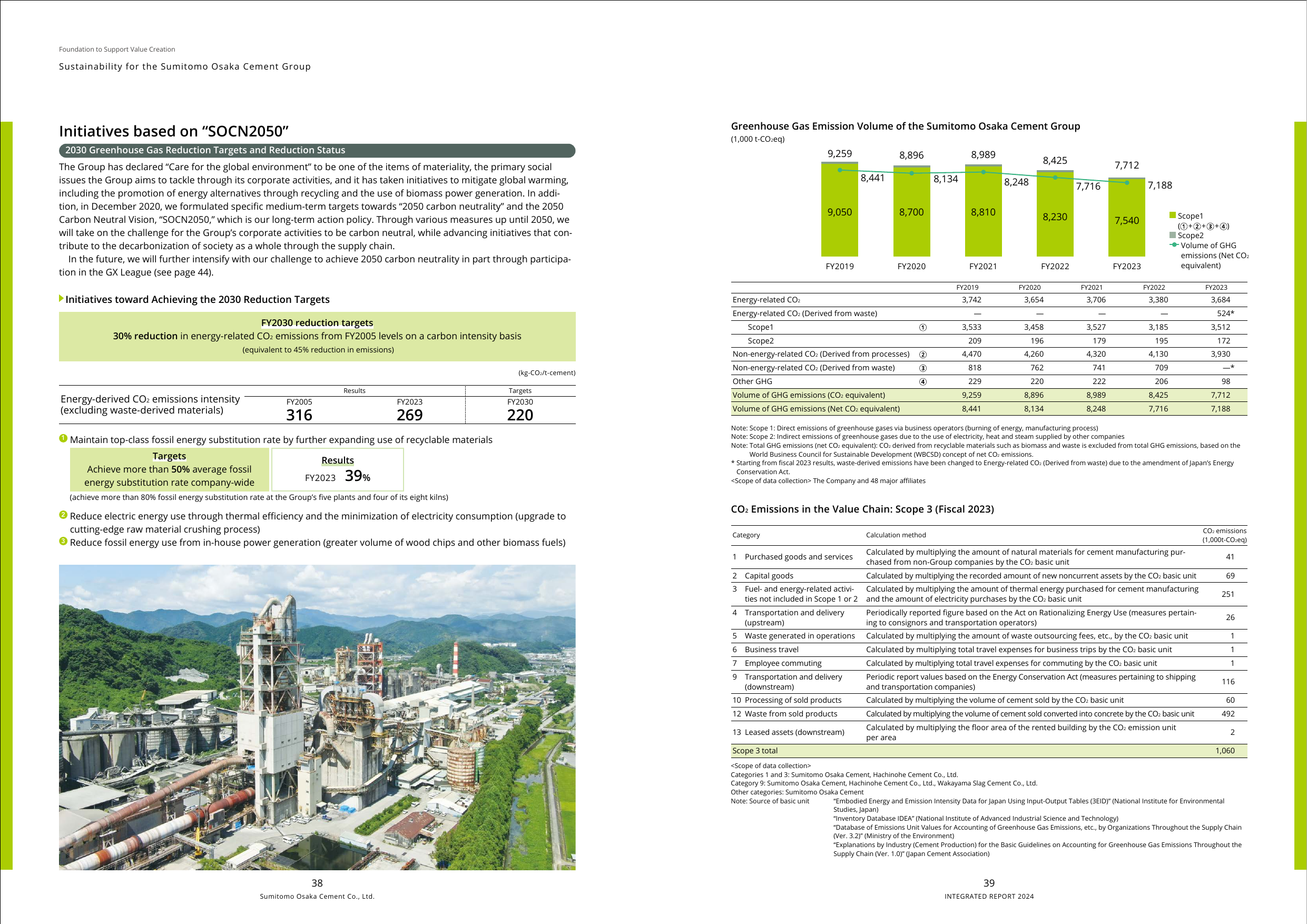Click the circled 3 in non-energy waste row
The image size is (1307, 924).
923,368
